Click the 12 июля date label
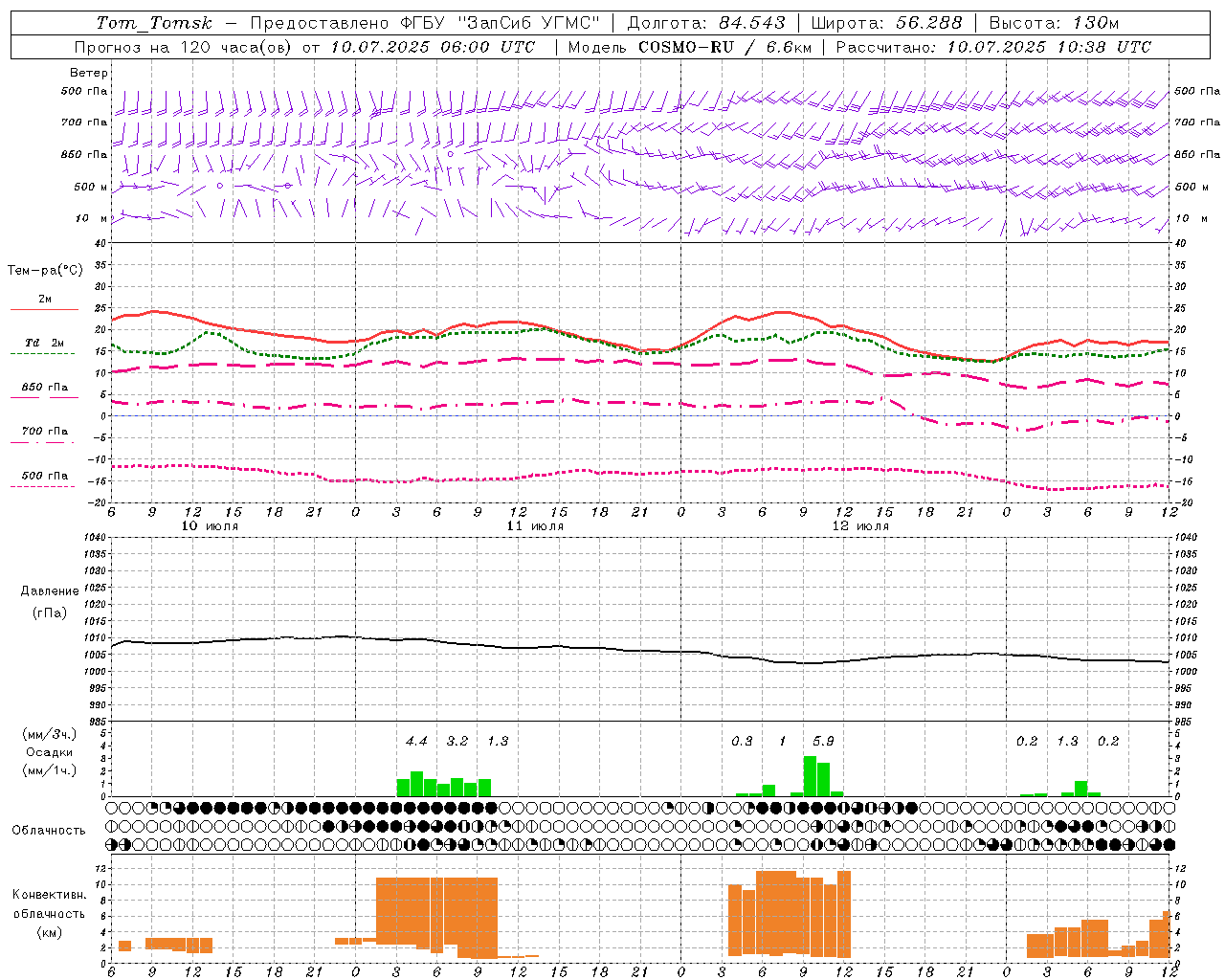This screenshot has height=980, width=1225. (860, 526)
